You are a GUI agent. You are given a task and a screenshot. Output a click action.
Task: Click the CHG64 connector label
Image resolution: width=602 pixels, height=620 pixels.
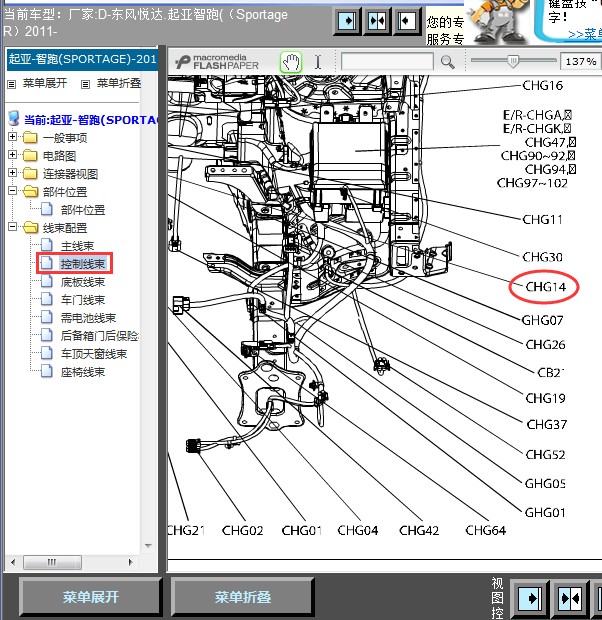coord(485,530)
